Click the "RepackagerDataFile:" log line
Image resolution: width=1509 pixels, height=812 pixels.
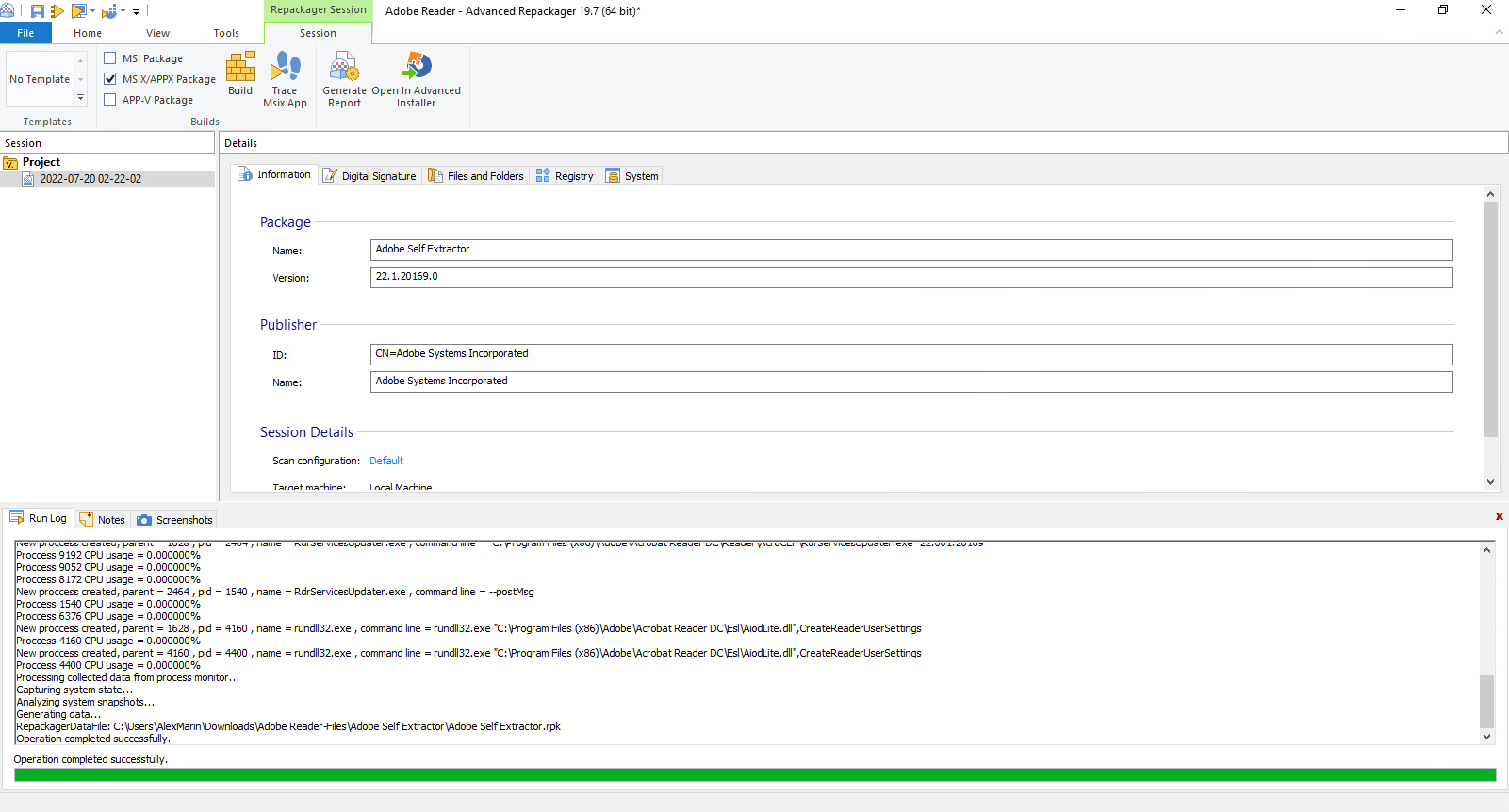(x=288, y=726)
